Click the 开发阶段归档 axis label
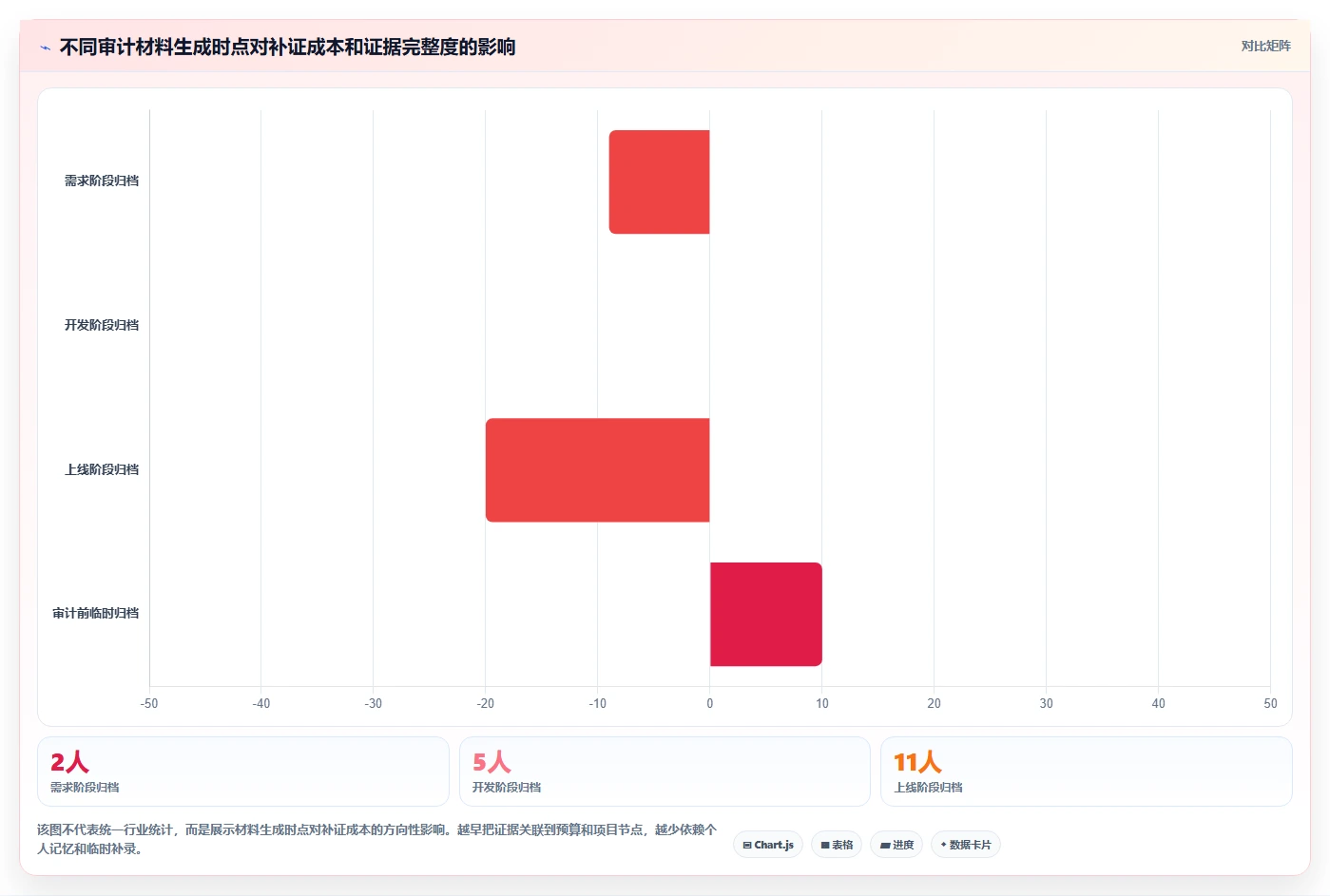The height and width of the screenshot is (896, 1330). pyautogui.click(x=102, y=325)
